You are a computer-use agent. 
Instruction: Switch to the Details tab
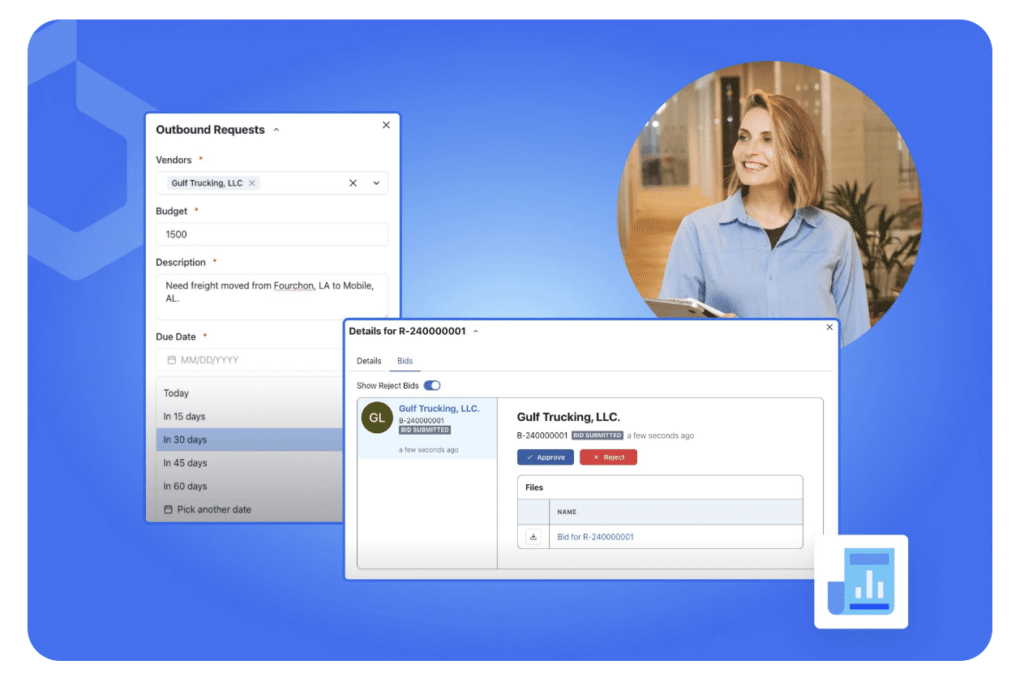pos(369,361)
